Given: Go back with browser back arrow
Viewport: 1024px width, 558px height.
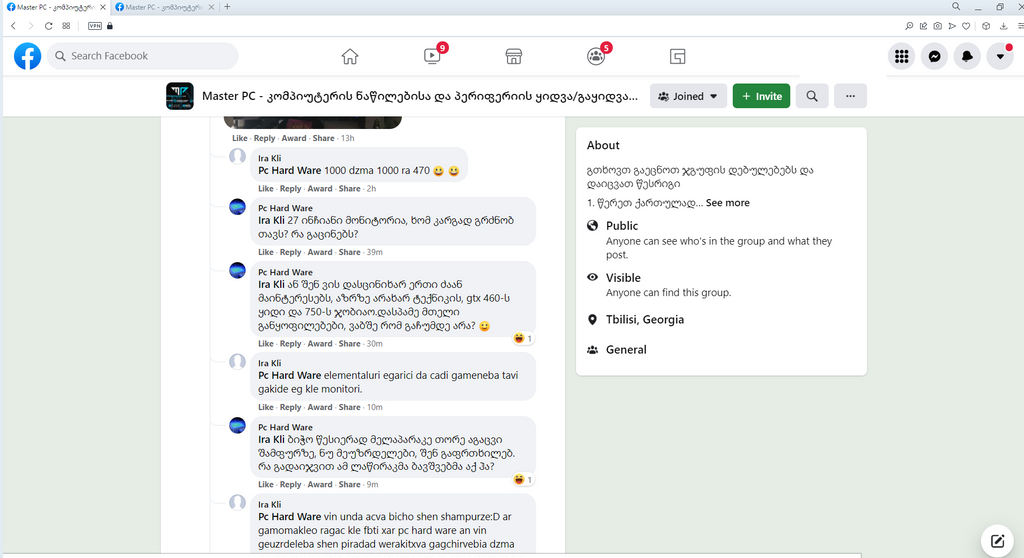Looking at the screenshot, I should click(13, 26).
